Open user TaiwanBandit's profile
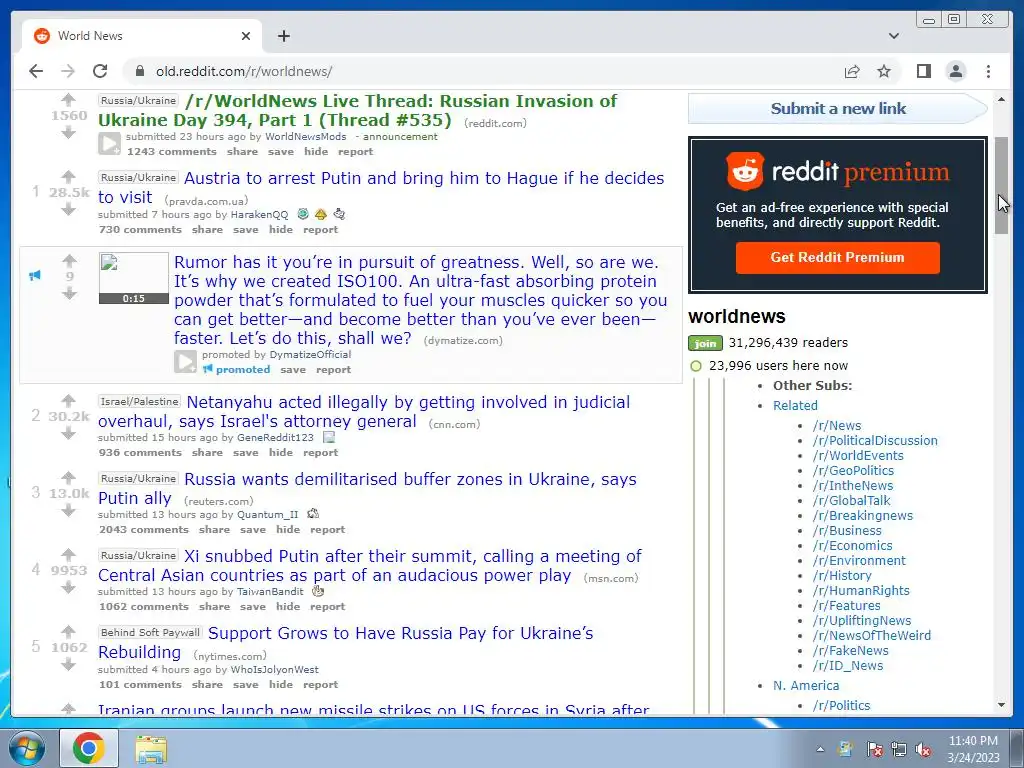This screenshot has height=768, width=1024. click(x=270, y=592)
